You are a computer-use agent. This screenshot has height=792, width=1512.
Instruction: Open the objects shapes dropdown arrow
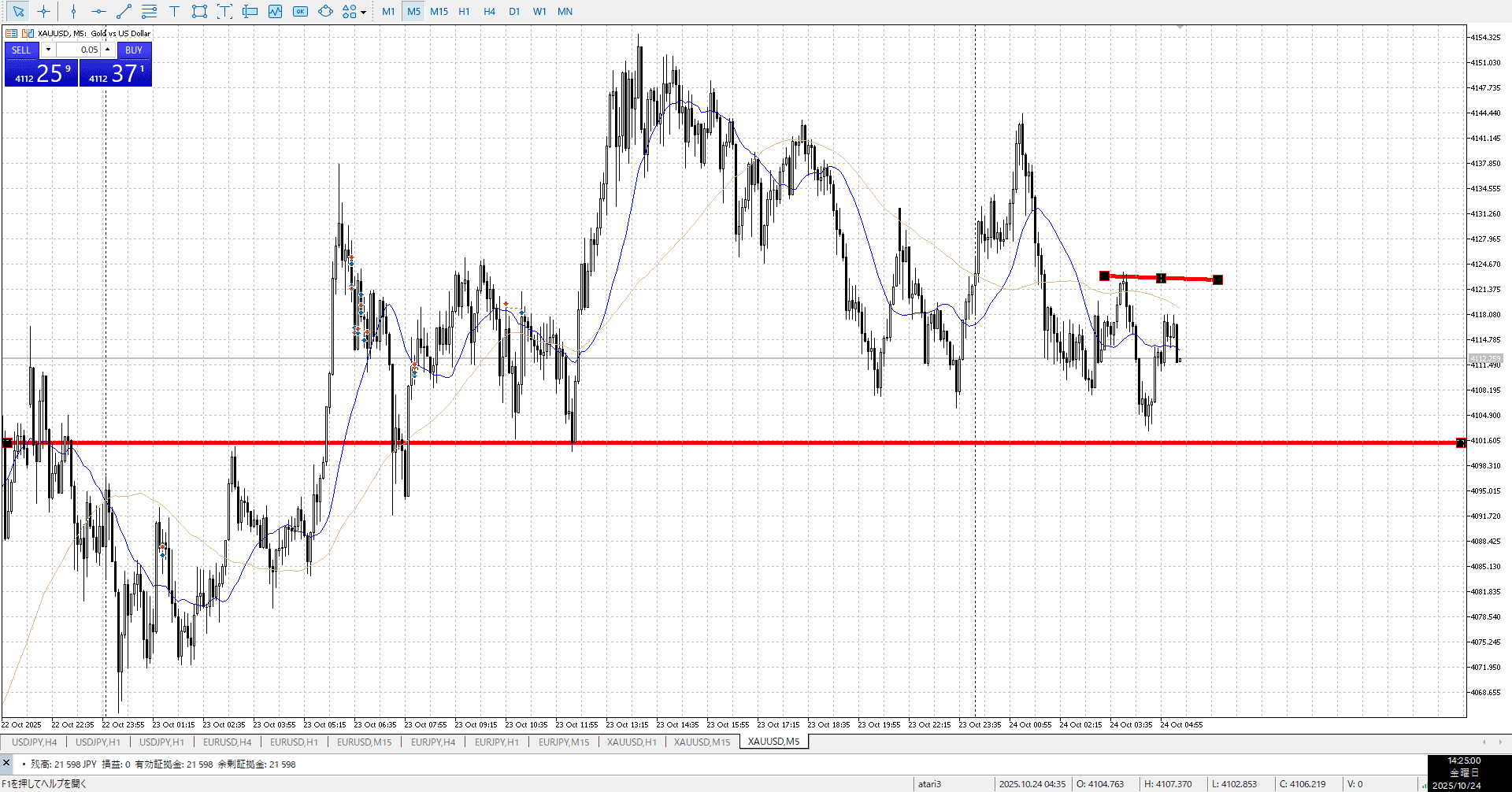363,13
